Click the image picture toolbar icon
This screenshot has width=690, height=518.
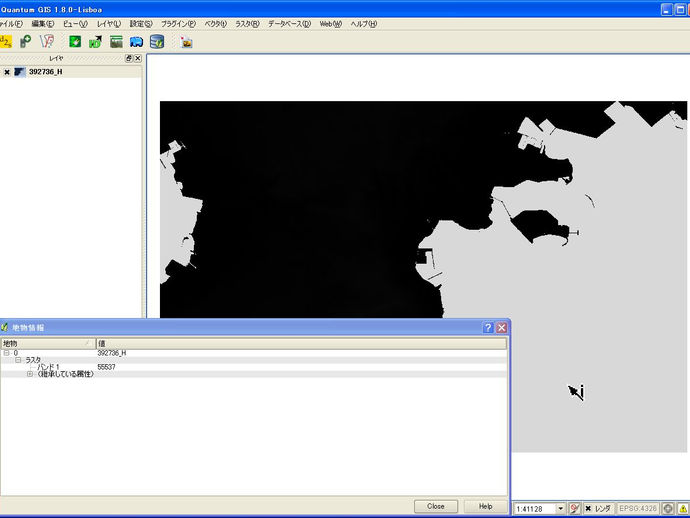coord(187,42)
